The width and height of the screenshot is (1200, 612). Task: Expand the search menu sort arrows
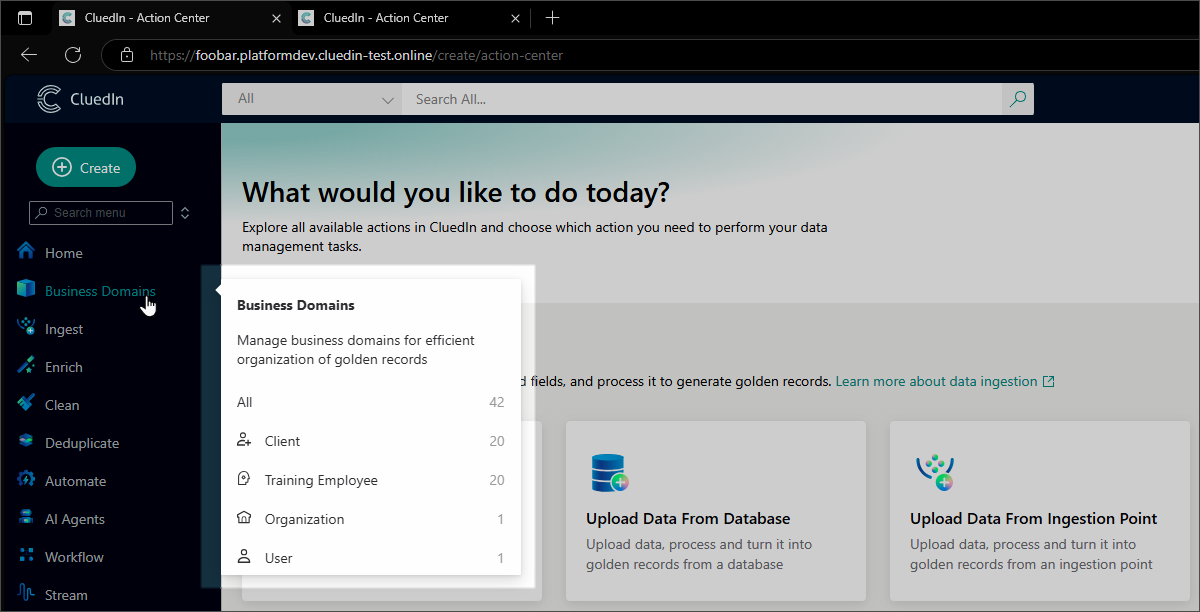click(184, 213)
